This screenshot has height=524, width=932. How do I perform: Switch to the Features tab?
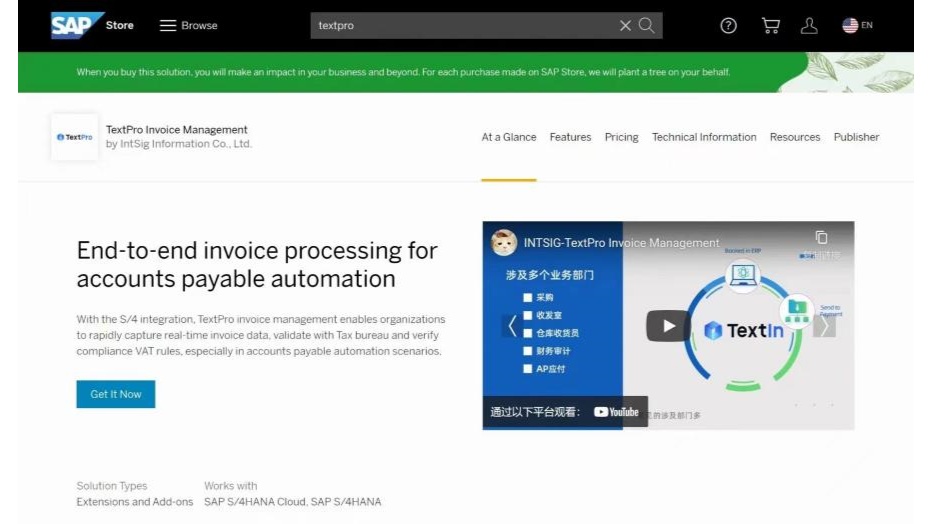click(x=570, y=137)
